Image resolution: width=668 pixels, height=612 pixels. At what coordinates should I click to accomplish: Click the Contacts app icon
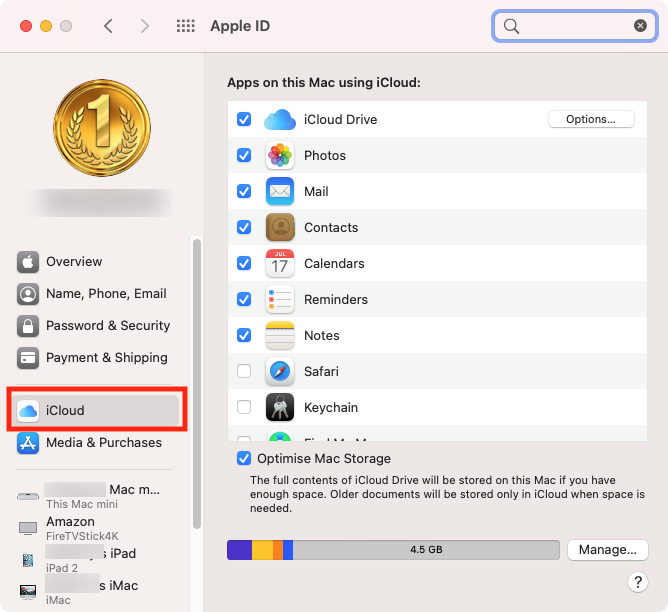click(279, 227)
